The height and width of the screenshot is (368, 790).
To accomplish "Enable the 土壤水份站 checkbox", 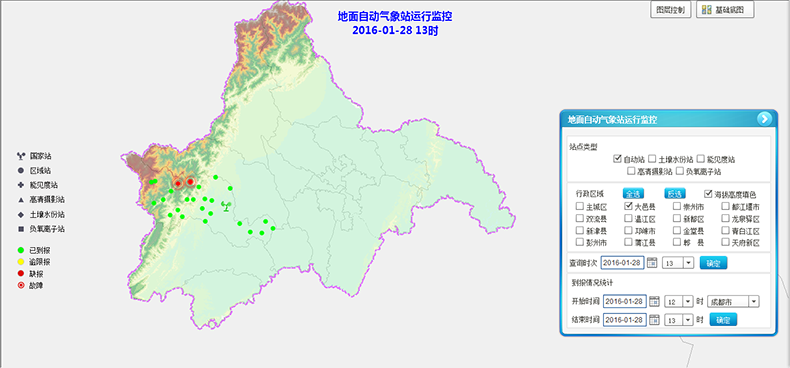I will click(x=652, y=159).
